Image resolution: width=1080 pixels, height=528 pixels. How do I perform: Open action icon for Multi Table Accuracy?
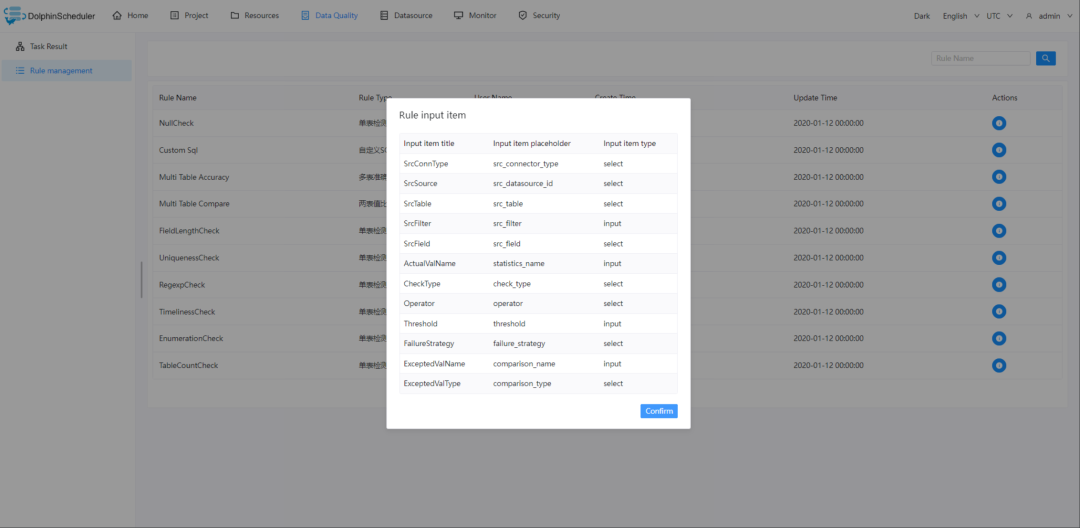999,177
